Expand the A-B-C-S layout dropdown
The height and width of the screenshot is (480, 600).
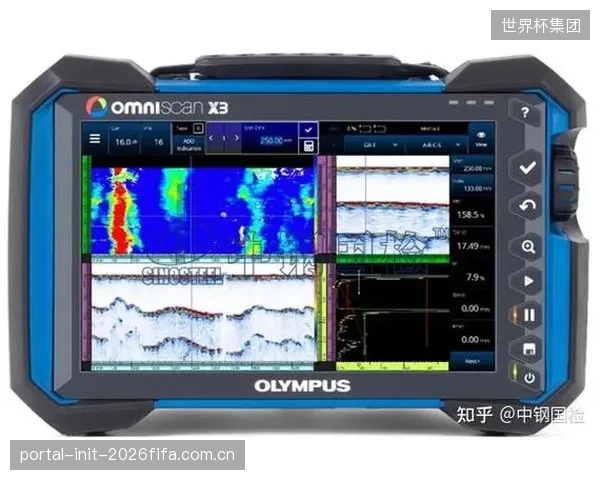coord(437,145)
